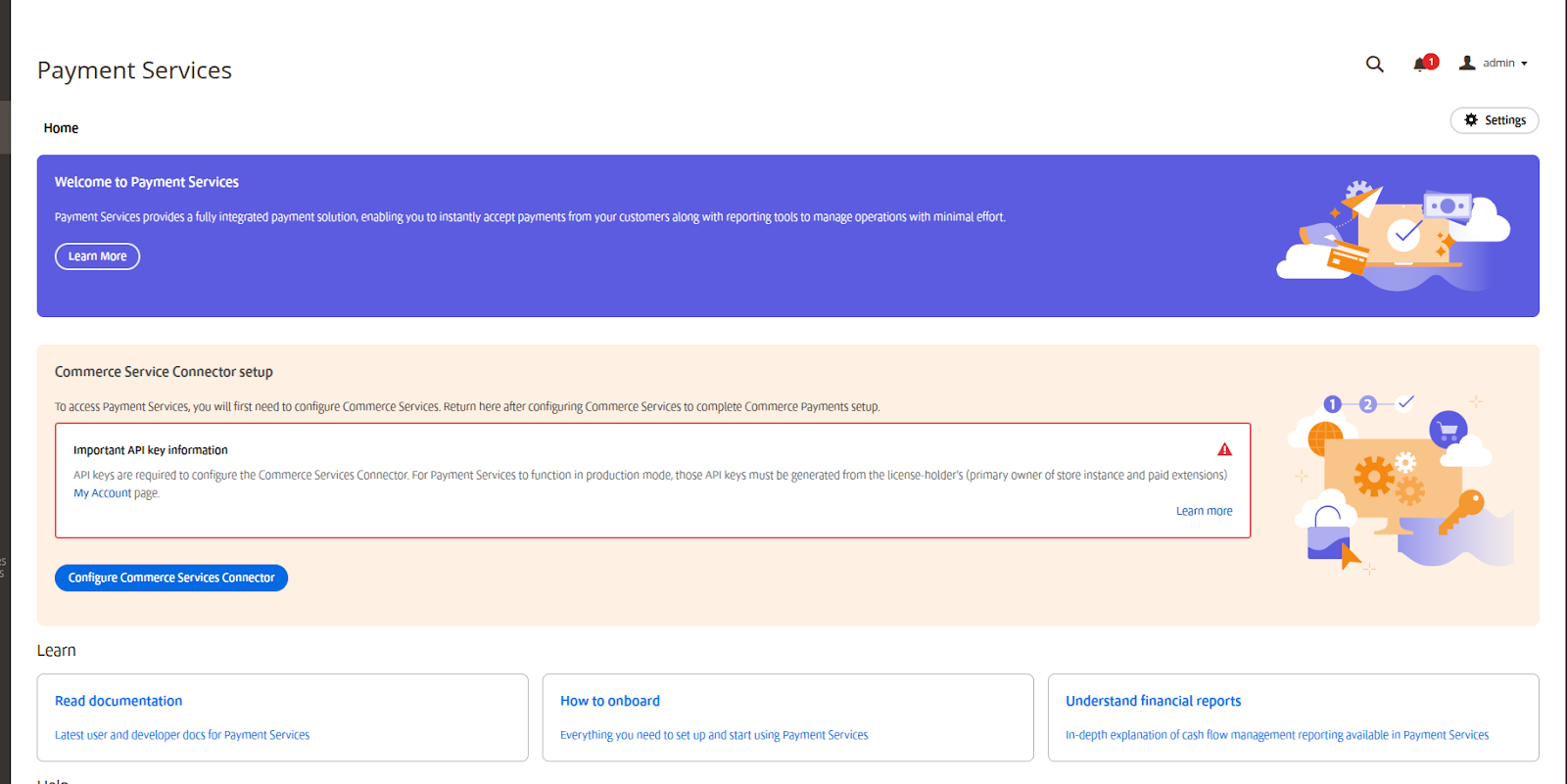The image size is (1567, 784).
Task: Click the red warning triangle icon
Action: 1224,449
